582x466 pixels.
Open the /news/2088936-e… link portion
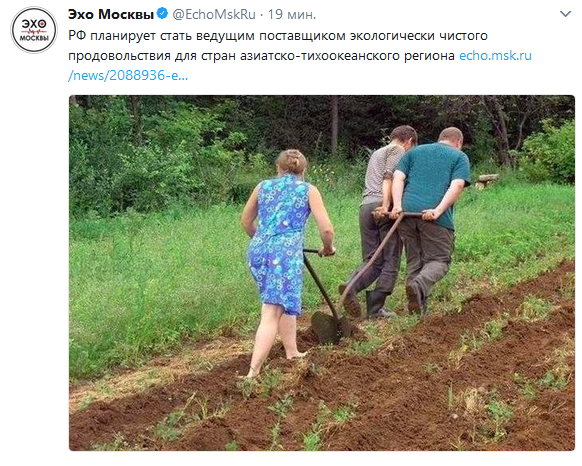tap(128, 75)
